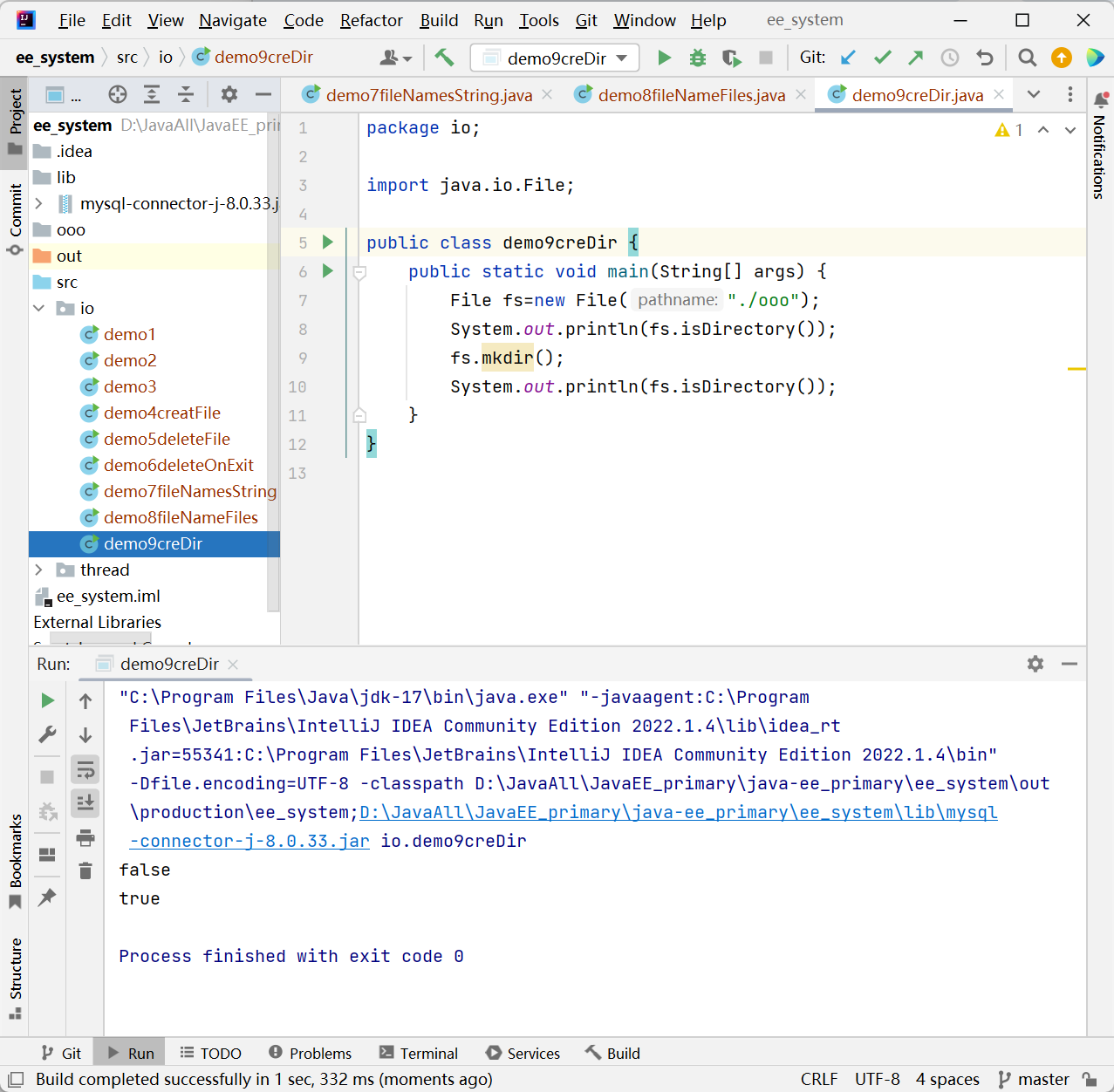Open the Commit side tool window

coord(15,218)
